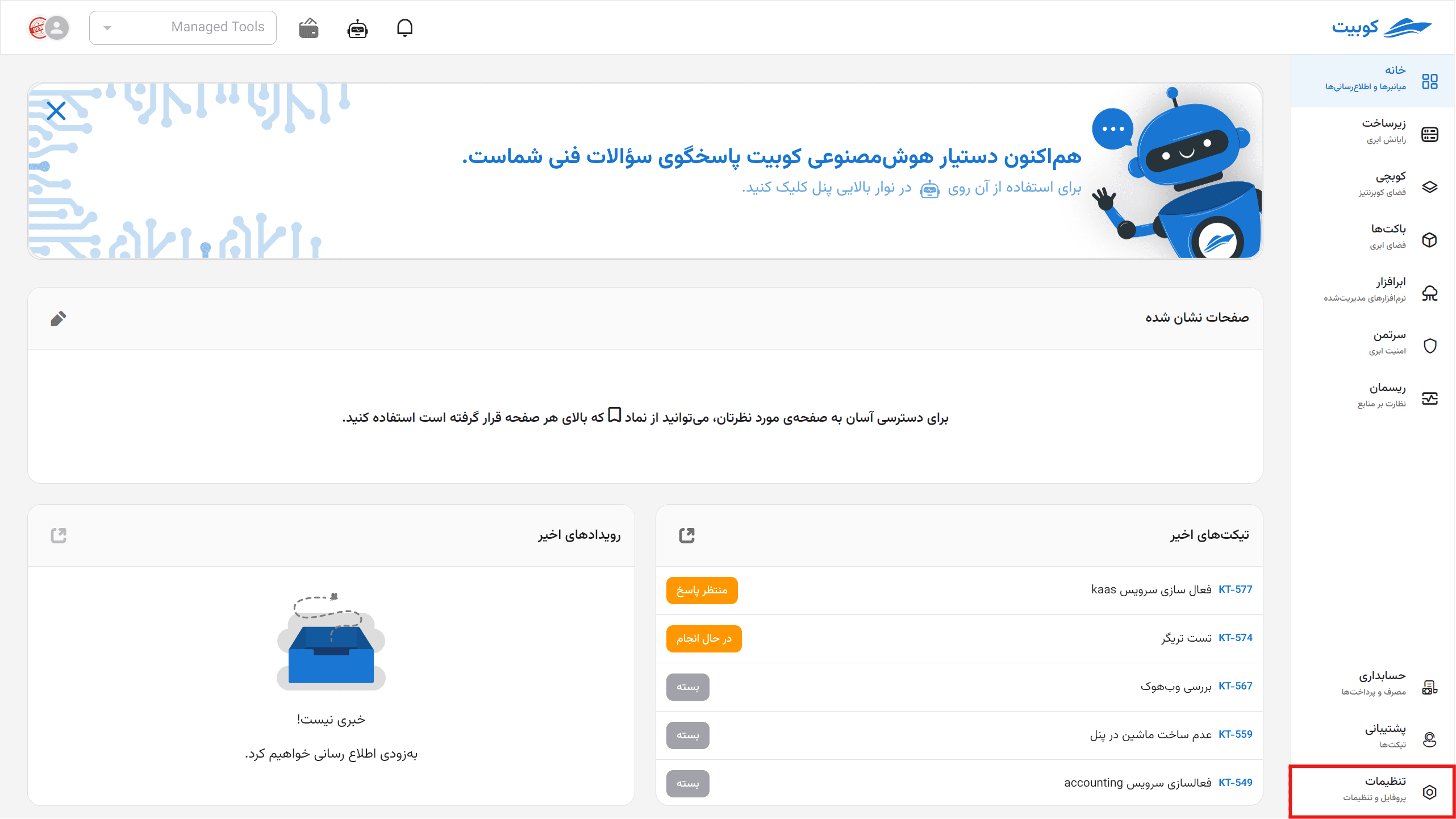
Task: Click the سرتمن shield icon
Action: [1430, 346]
